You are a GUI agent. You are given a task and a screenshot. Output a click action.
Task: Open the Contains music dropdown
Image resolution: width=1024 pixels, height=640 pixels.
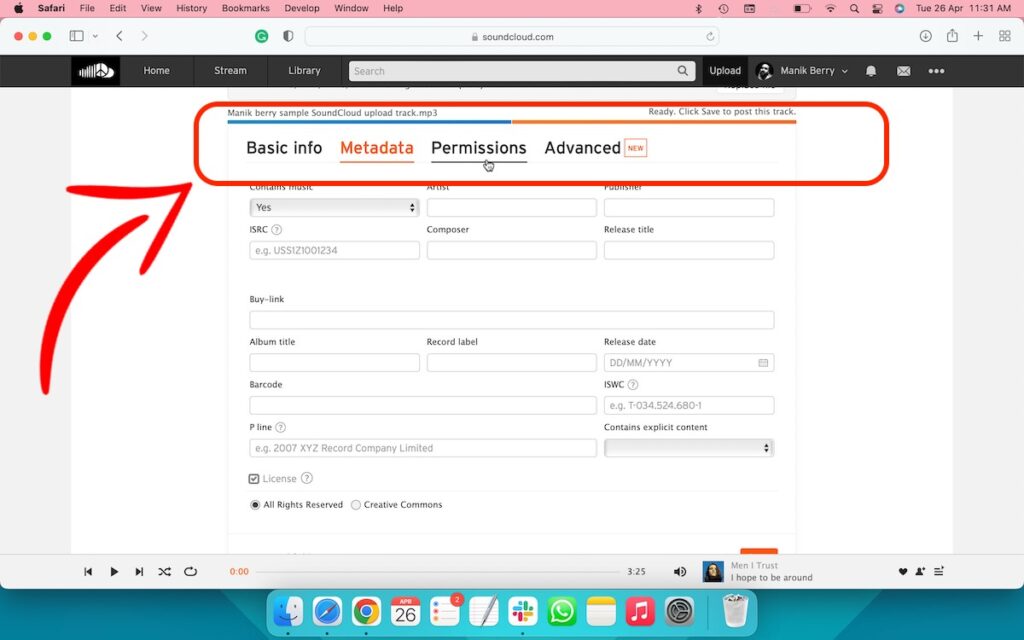333,207
